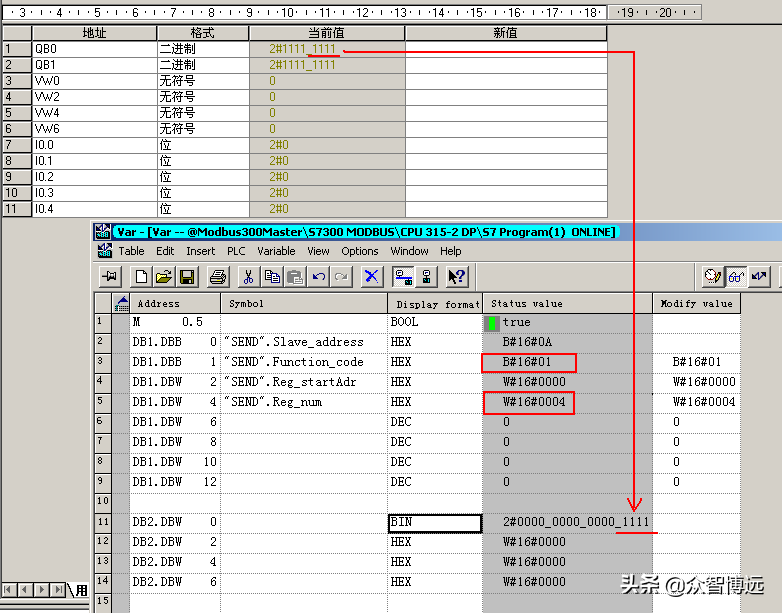
Task: Toggle Monitor Variable glasses icon
Action: (x=736, y=277)
